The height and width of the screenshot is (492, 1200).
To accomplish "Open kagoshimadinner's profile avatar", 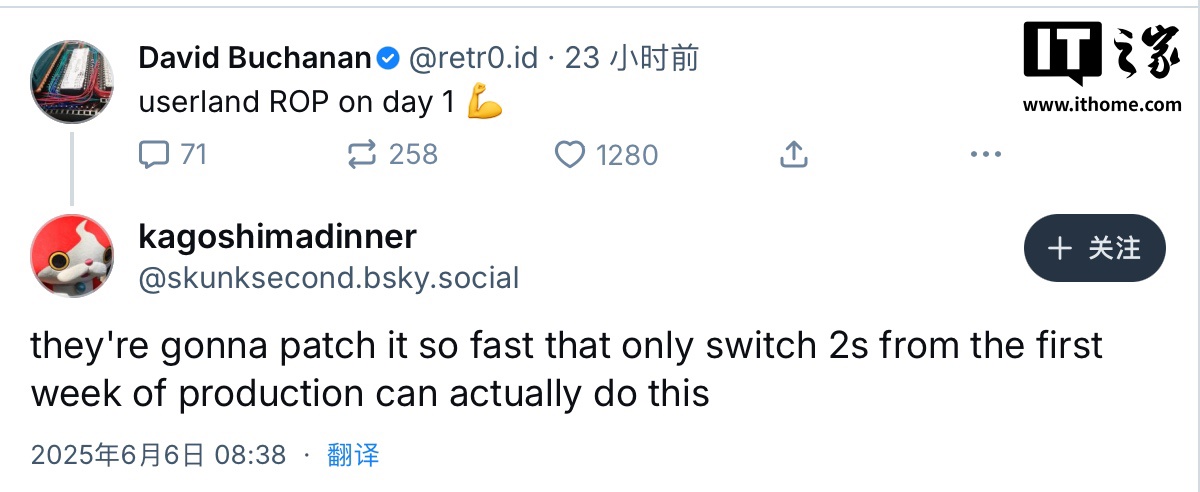I will coord(72,254).
